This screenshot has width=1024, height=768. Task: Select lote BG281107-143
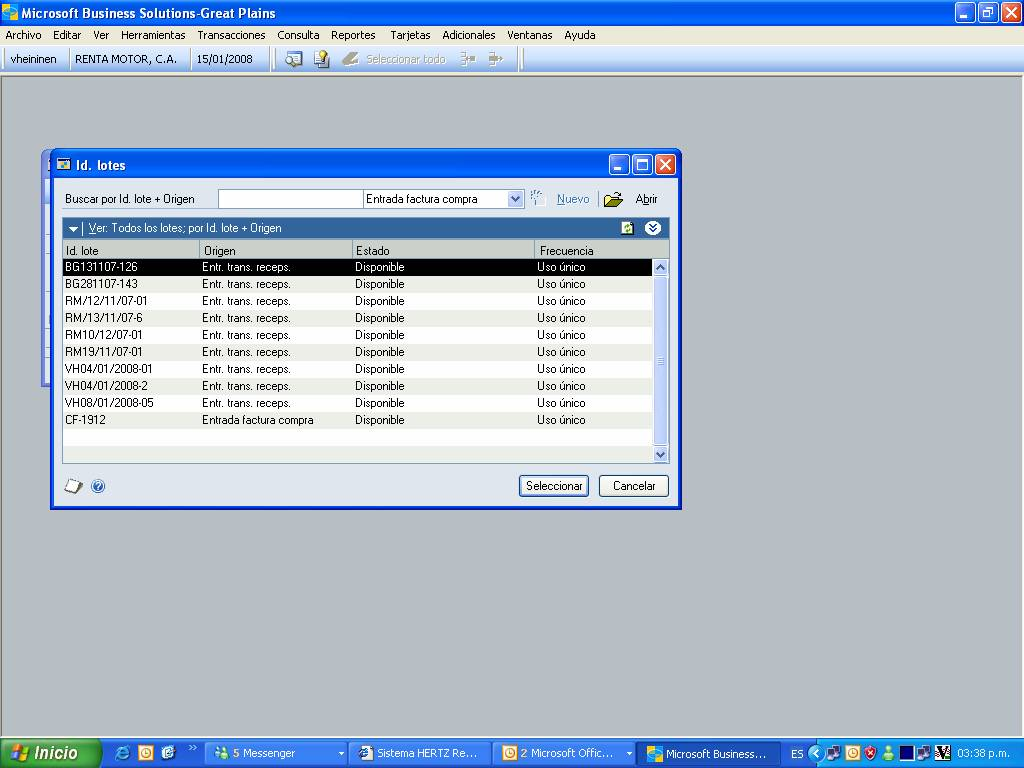(357, 284)
